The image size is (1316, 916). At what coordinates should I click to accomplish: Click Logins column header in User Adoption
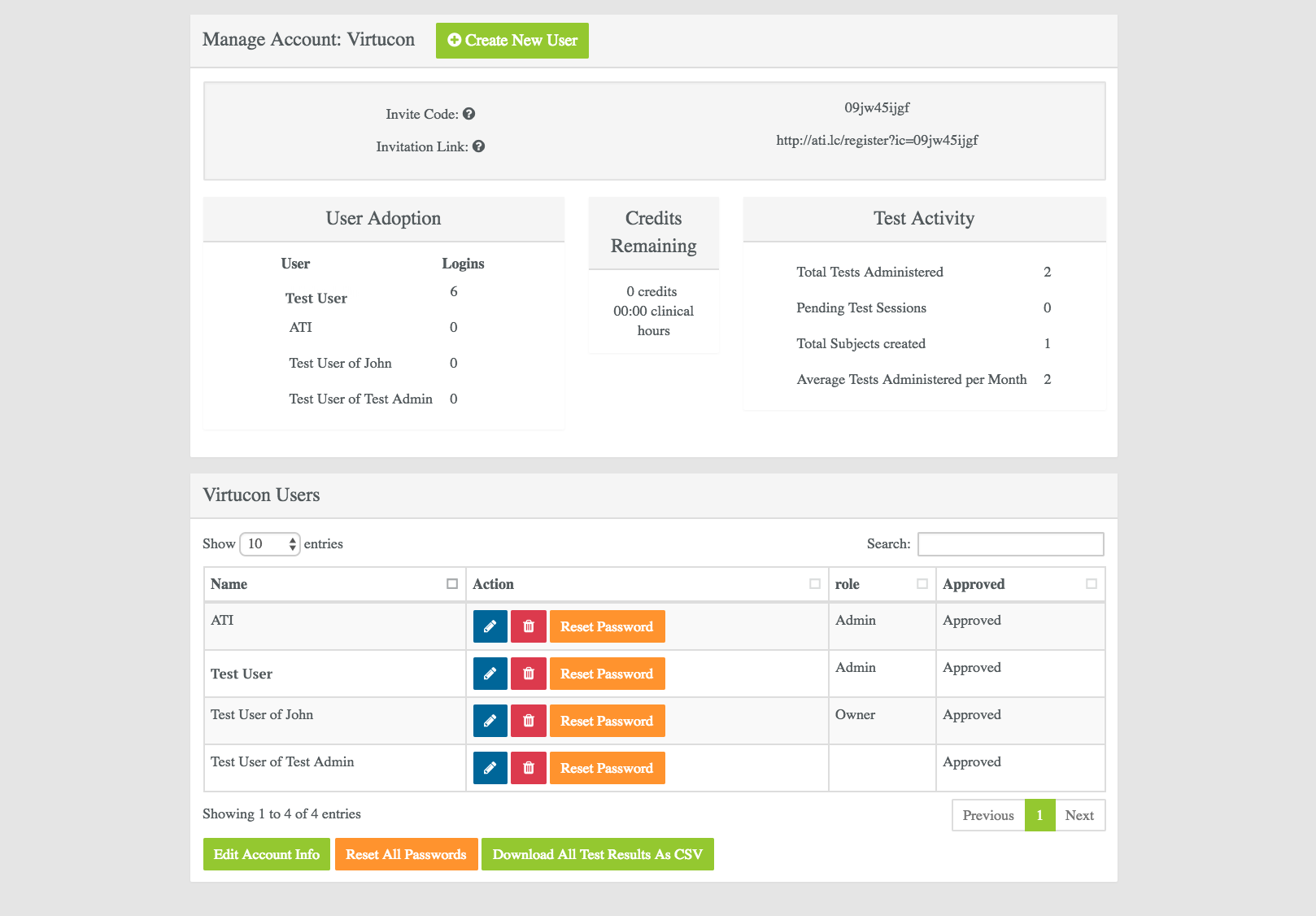tap(463, 264)
